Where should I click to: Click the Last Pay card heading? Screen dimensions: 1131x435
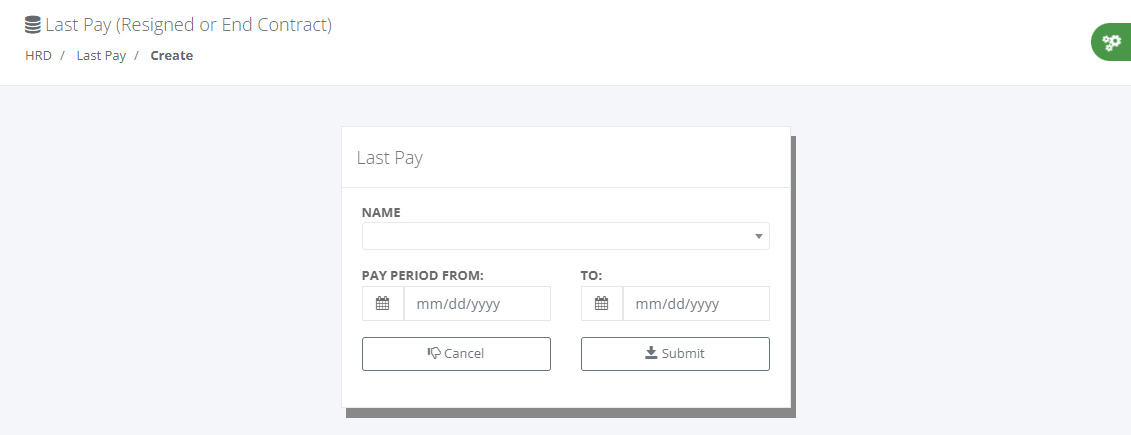tap(390, 158)
